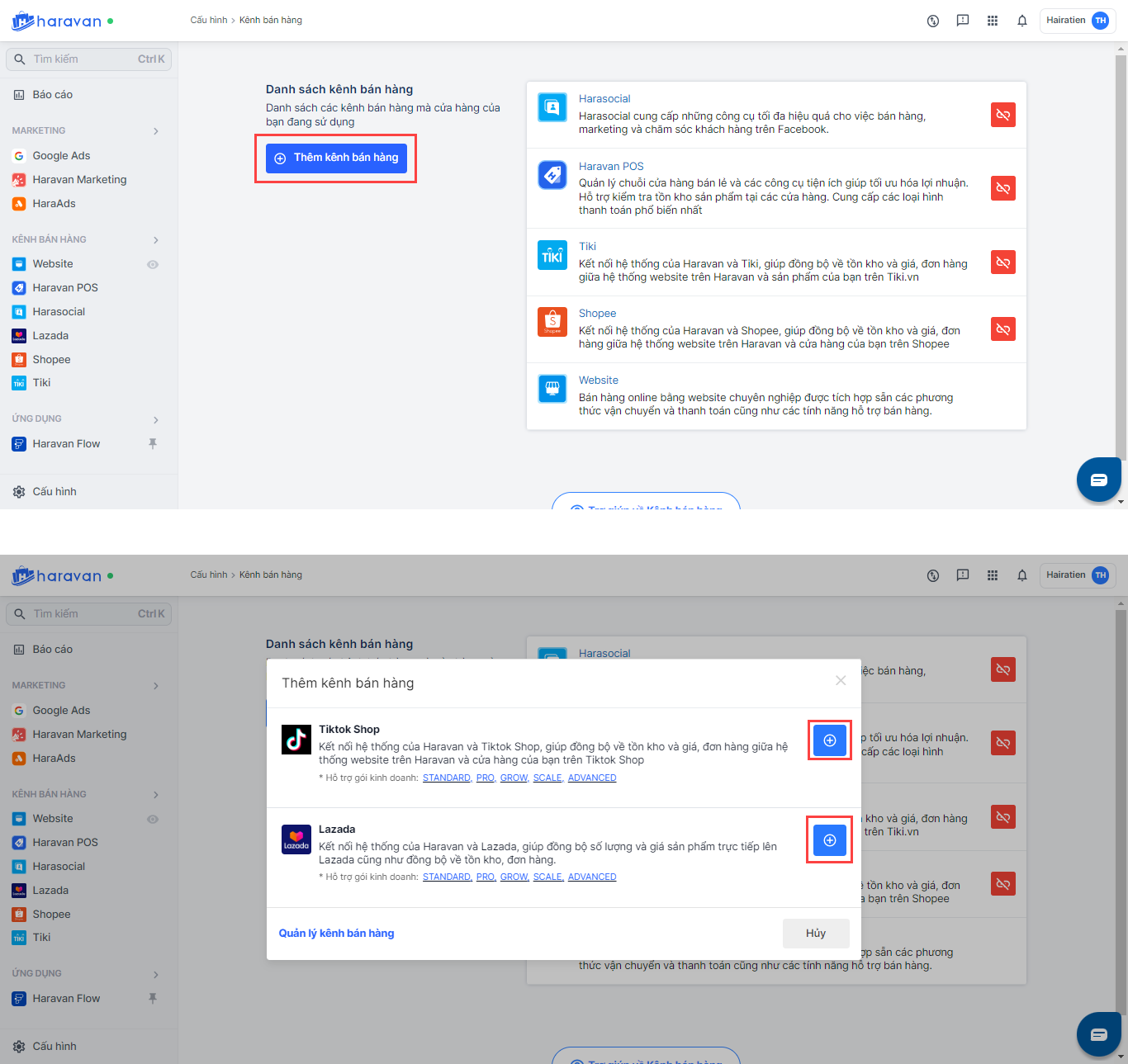Expand the KÊNH BÁN HÀNG chevron in upper sidebar

point(156,240)
